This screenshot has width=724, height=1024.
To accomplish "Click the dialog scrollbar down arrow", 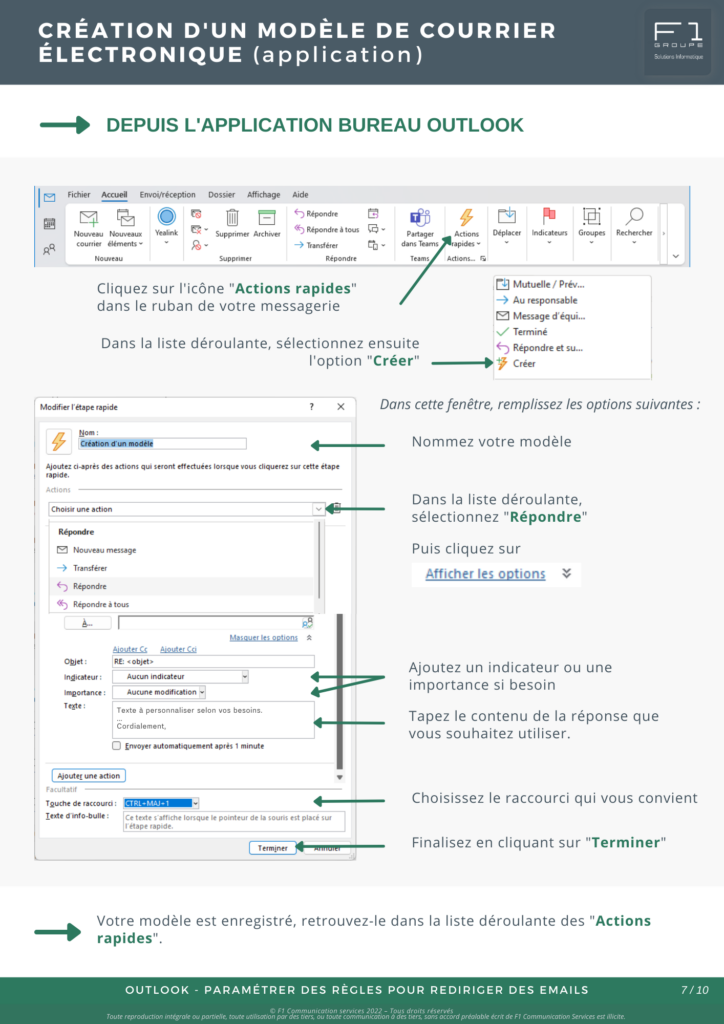I will pyautogui.click(x=339, y=777).
